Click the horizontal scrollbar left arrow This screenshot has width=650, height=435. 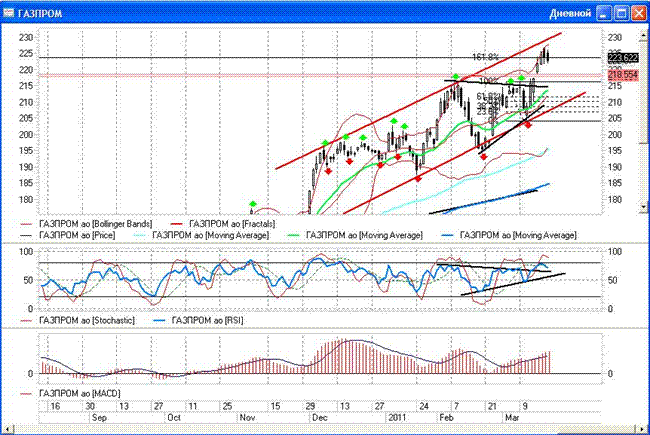click(7, 429)
